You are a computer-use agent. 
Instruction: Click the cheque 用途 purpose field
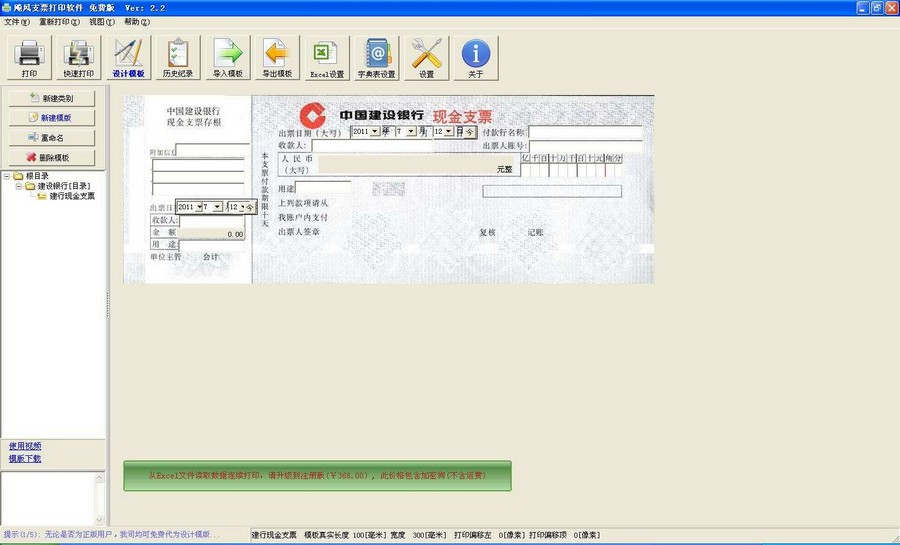(323, 188)
